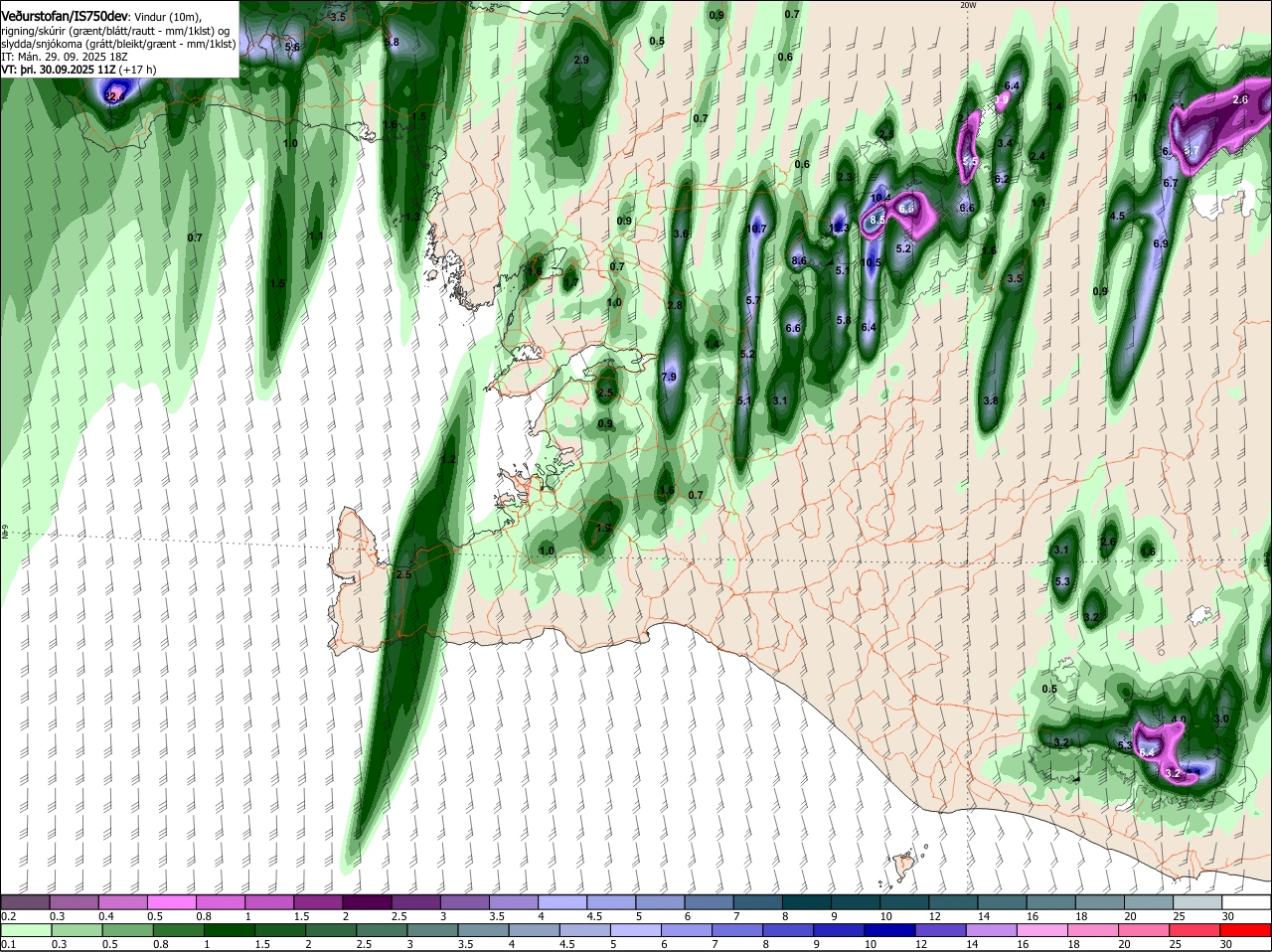Image resolution: width=1272 pixels, height=952 pixels.
Task: Click the 0.2 label on the upper legend row
Action: pos(8,916)
